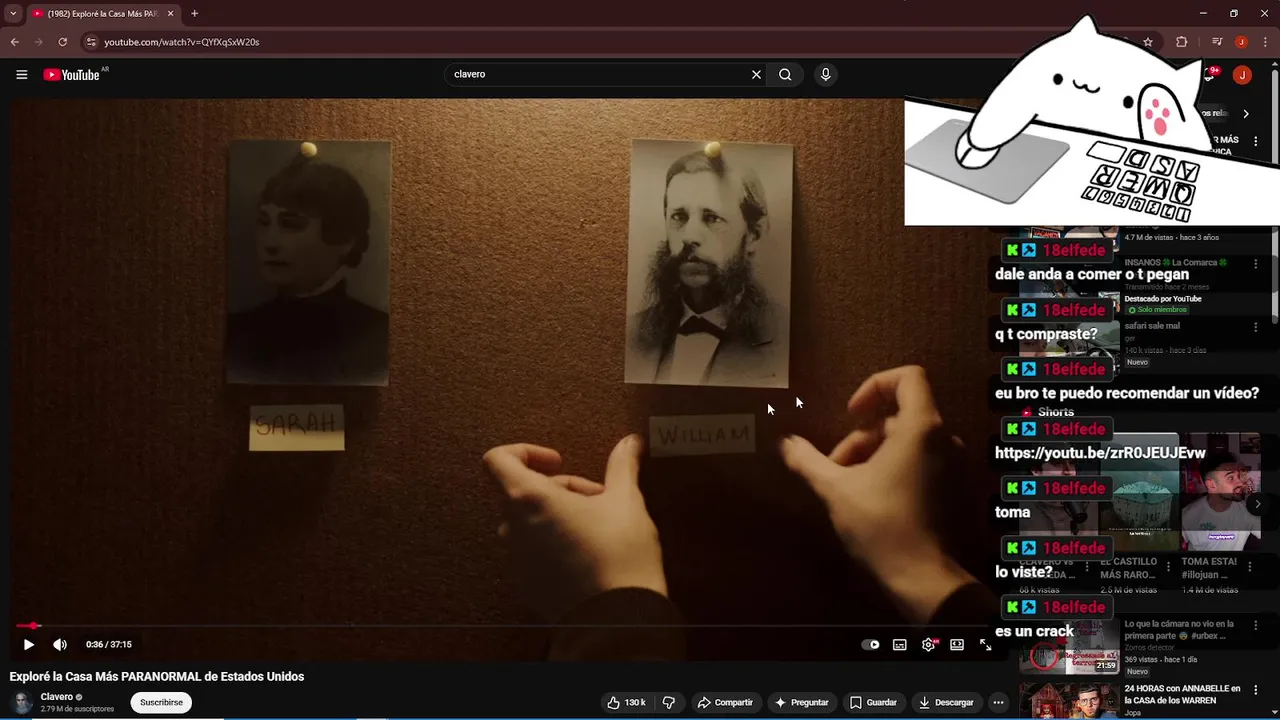The width and height of the screenshot is (1280, 720).
Task: Switch the player to theater mode
Action: coord(957,645)
